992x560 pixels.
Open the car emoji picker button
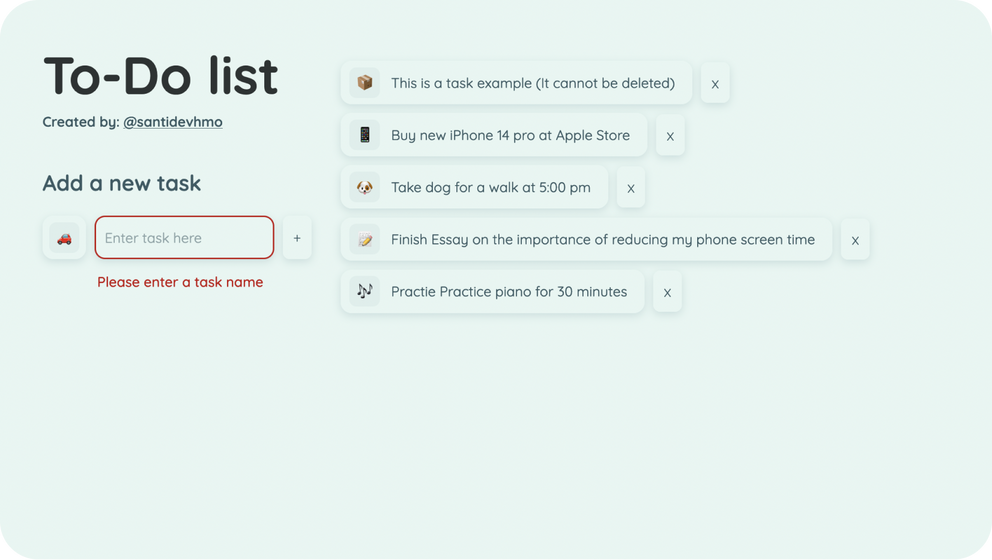[x=64, y=238]
